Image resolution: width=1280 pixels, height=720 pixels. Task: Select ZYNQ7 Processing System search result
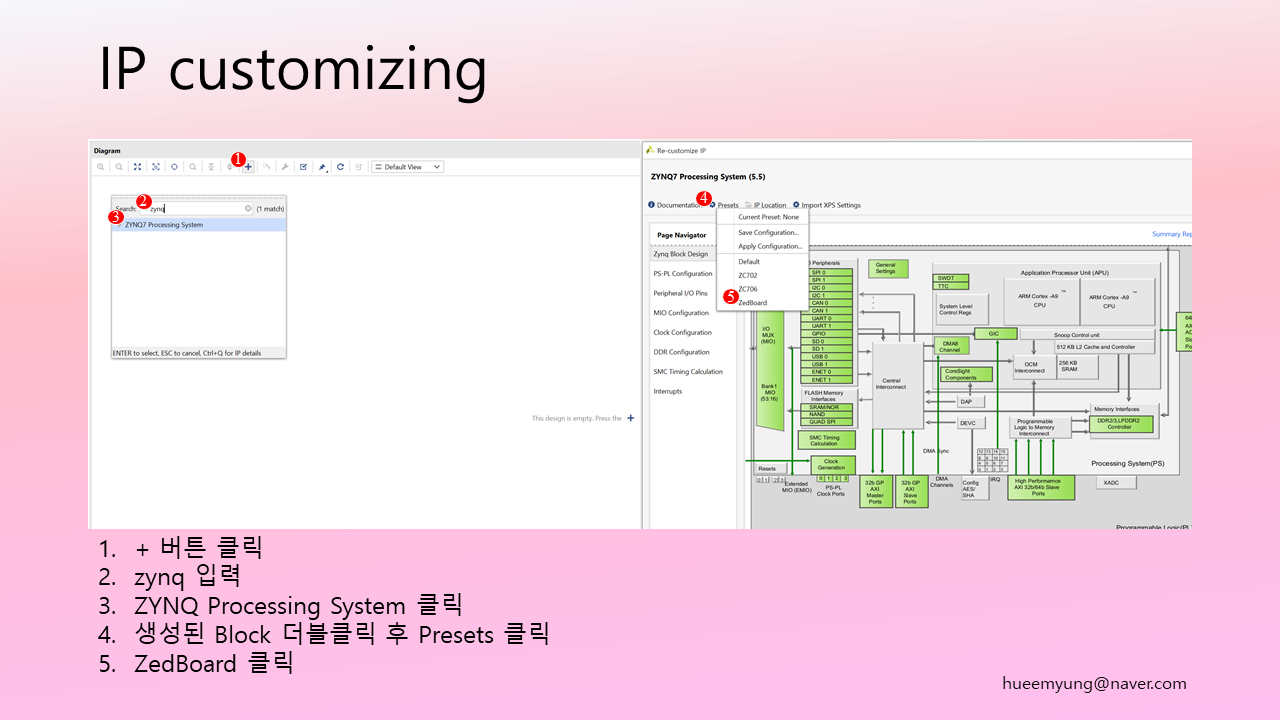199,225
